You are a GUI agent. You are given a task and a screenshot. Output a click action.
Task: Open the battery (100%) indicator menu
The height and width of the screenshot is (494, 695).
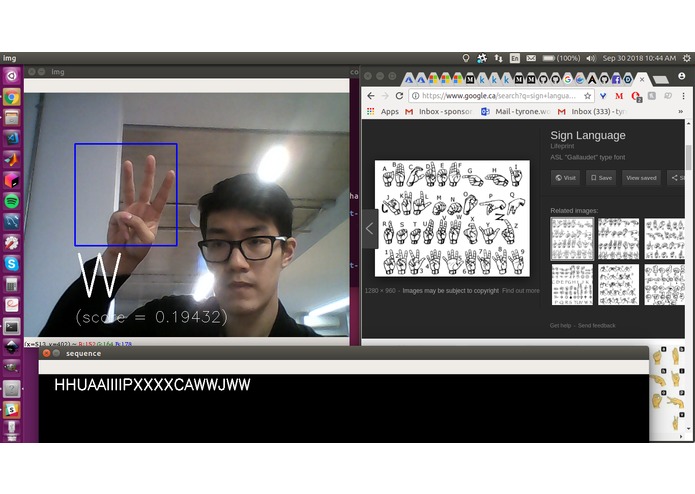pos(561,58)
